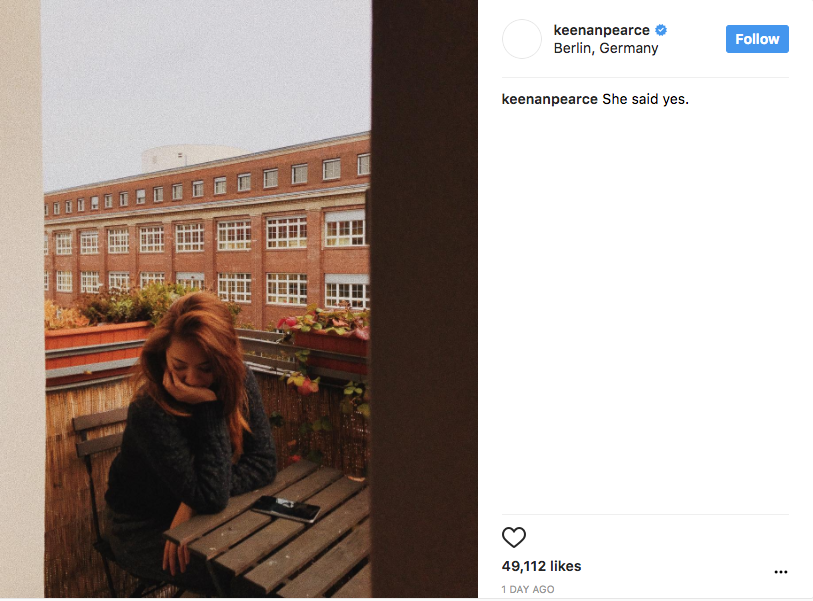Open the 1 DAY AGO timestamp

(x=528, y=589)
